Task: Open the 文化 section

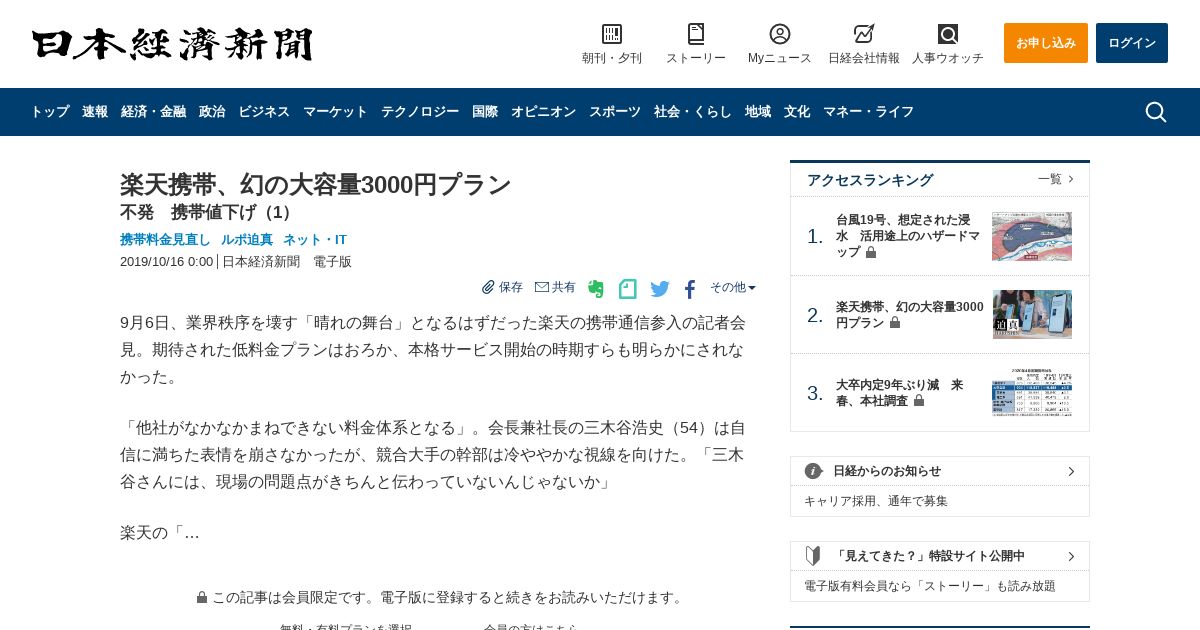Action: tap(797, 112)
